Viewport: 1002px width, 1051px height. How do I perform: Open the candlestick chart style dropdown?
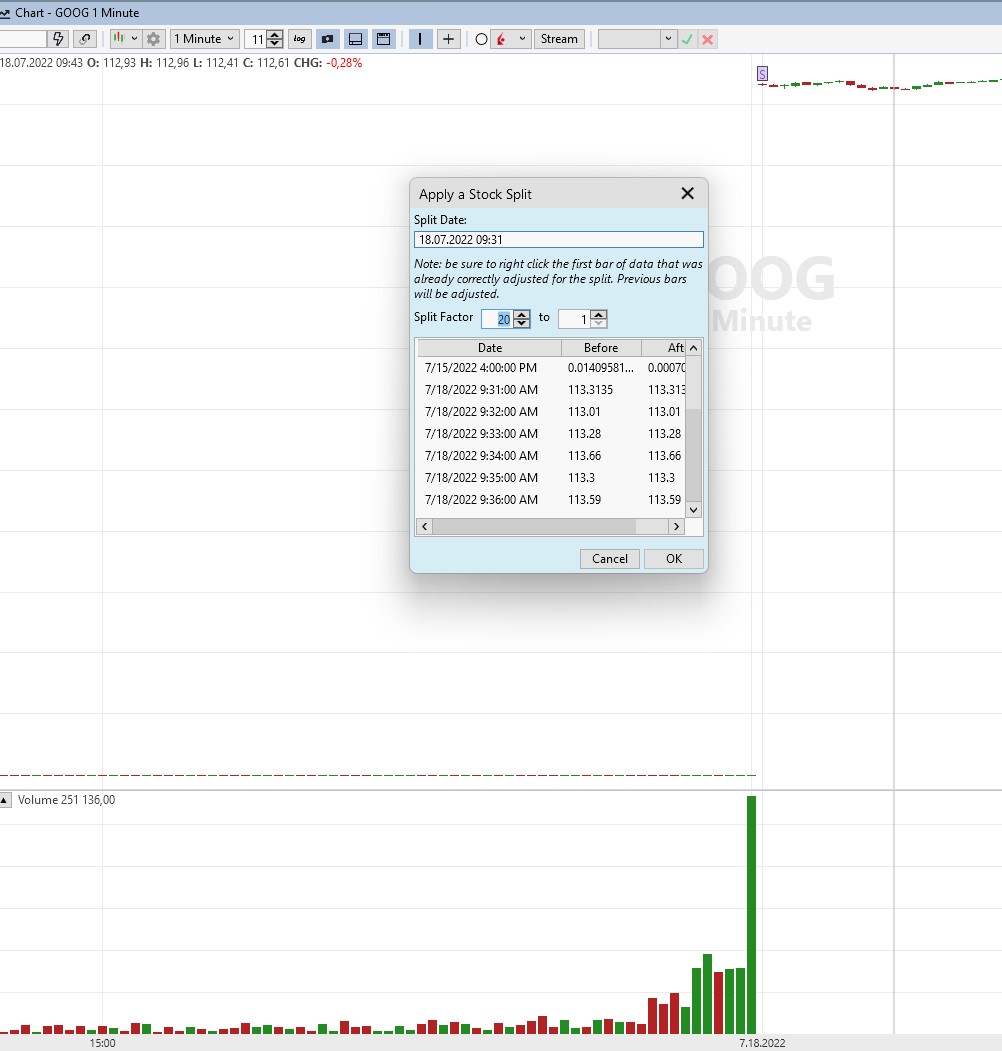click(125, 39)
